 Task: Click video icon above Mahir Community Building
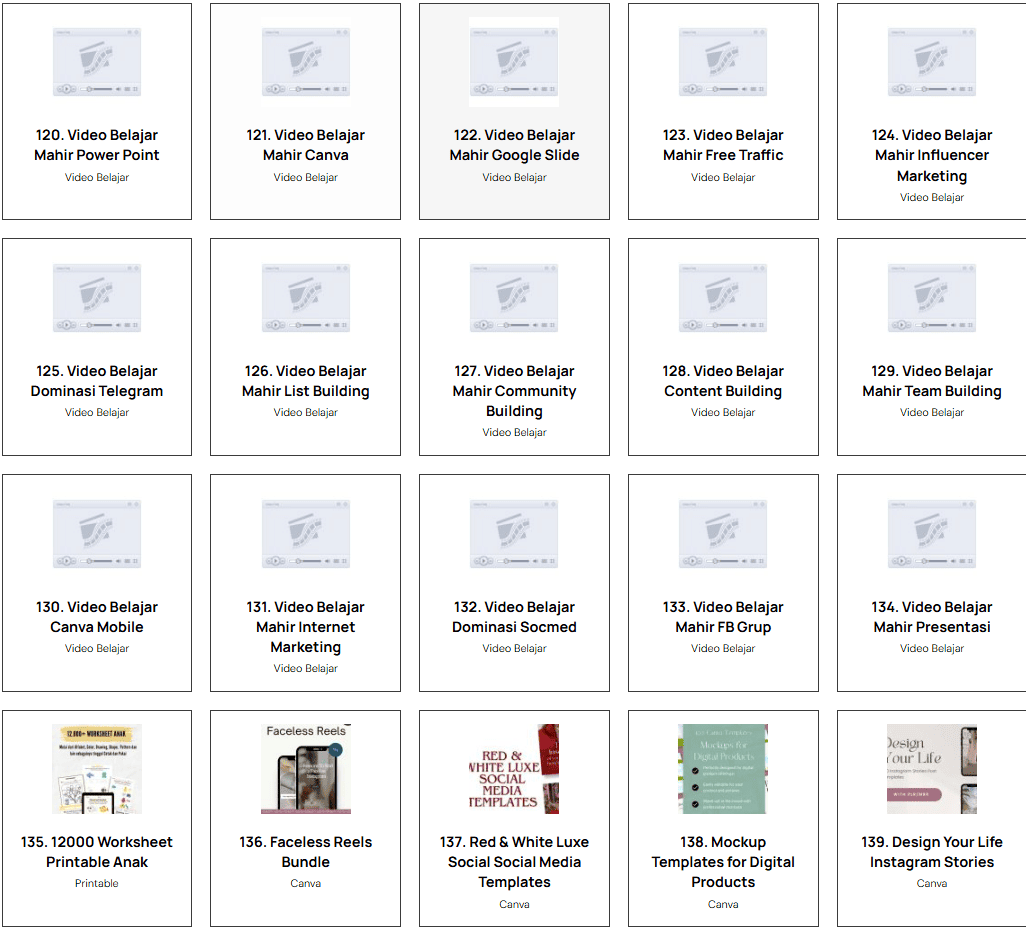[x=514, y=298]
